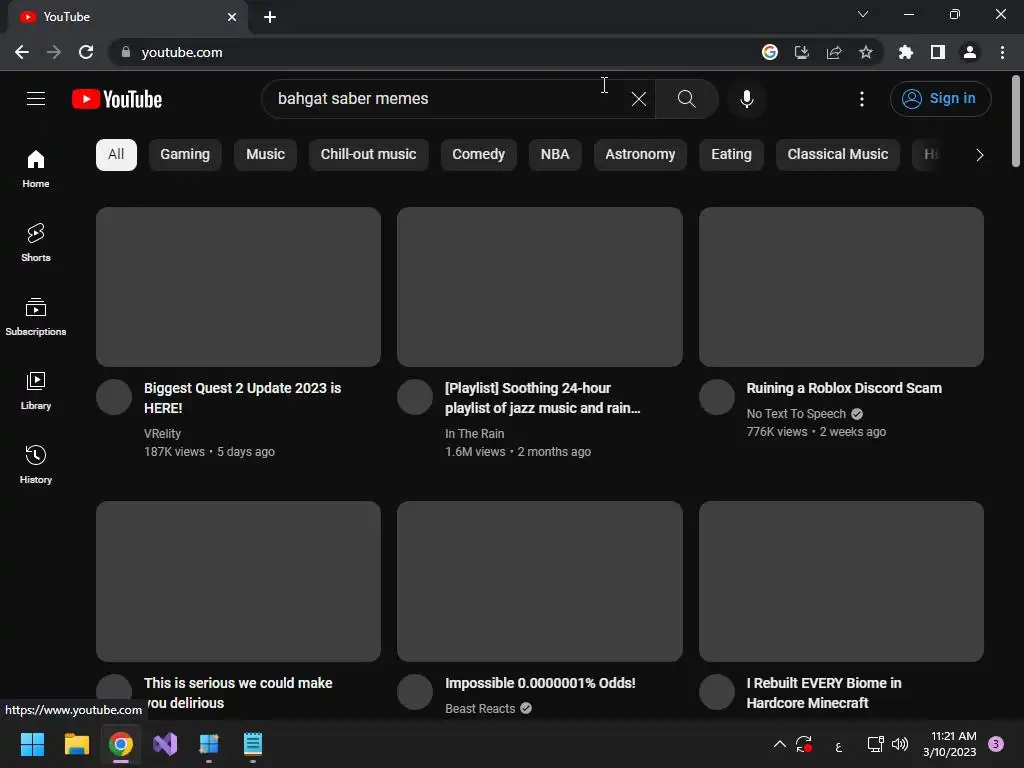1024x768 pixels.
Task: Click the Sign in button
Action: click(940, 99)
